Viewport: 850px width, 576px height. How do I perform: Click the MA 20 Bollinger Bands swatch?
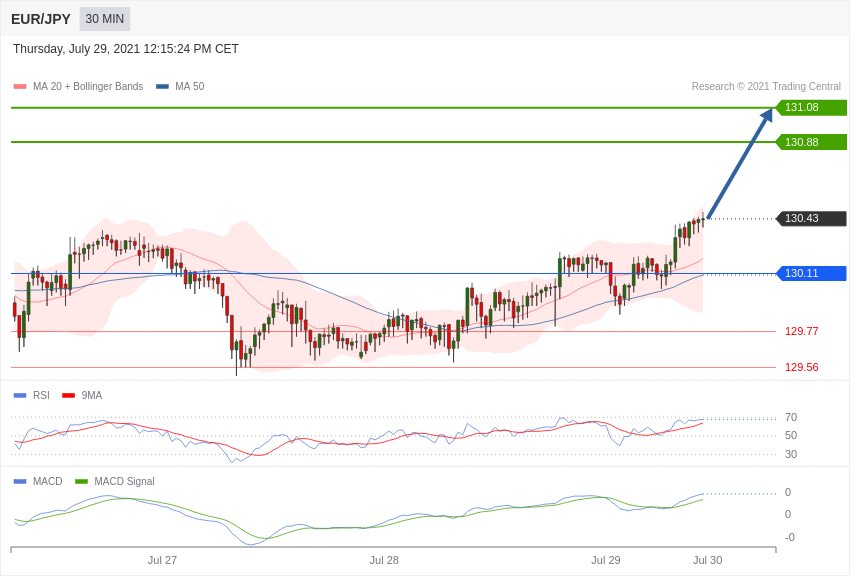(x=20, y=87)
